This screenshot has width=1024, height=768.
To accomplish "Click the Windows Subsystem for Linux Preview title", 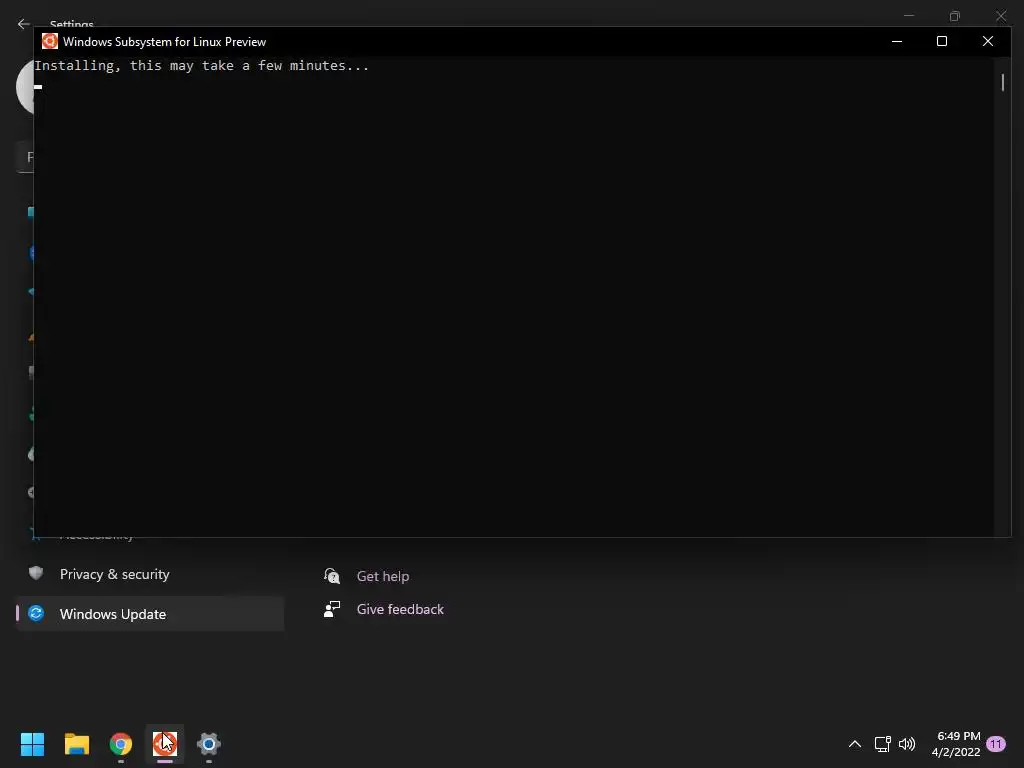I will point(165,42).
